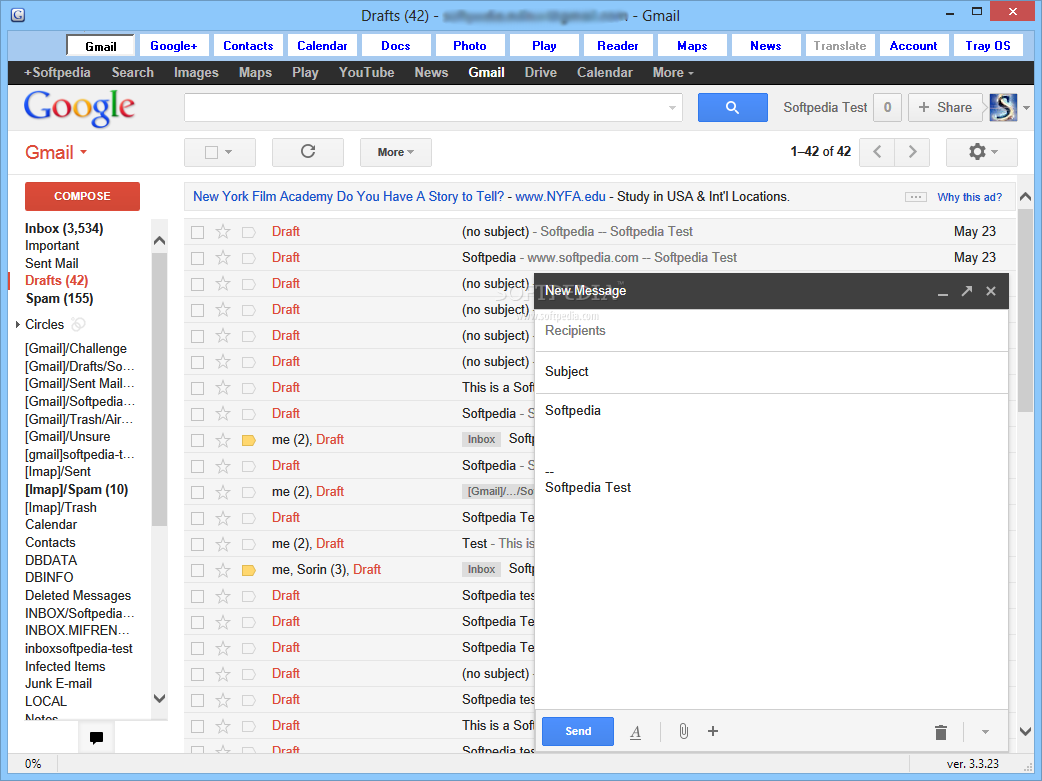Star the me, Sorin (3) conversation
This screenshot has width=1042, height=781.
(x=223, y=570)
